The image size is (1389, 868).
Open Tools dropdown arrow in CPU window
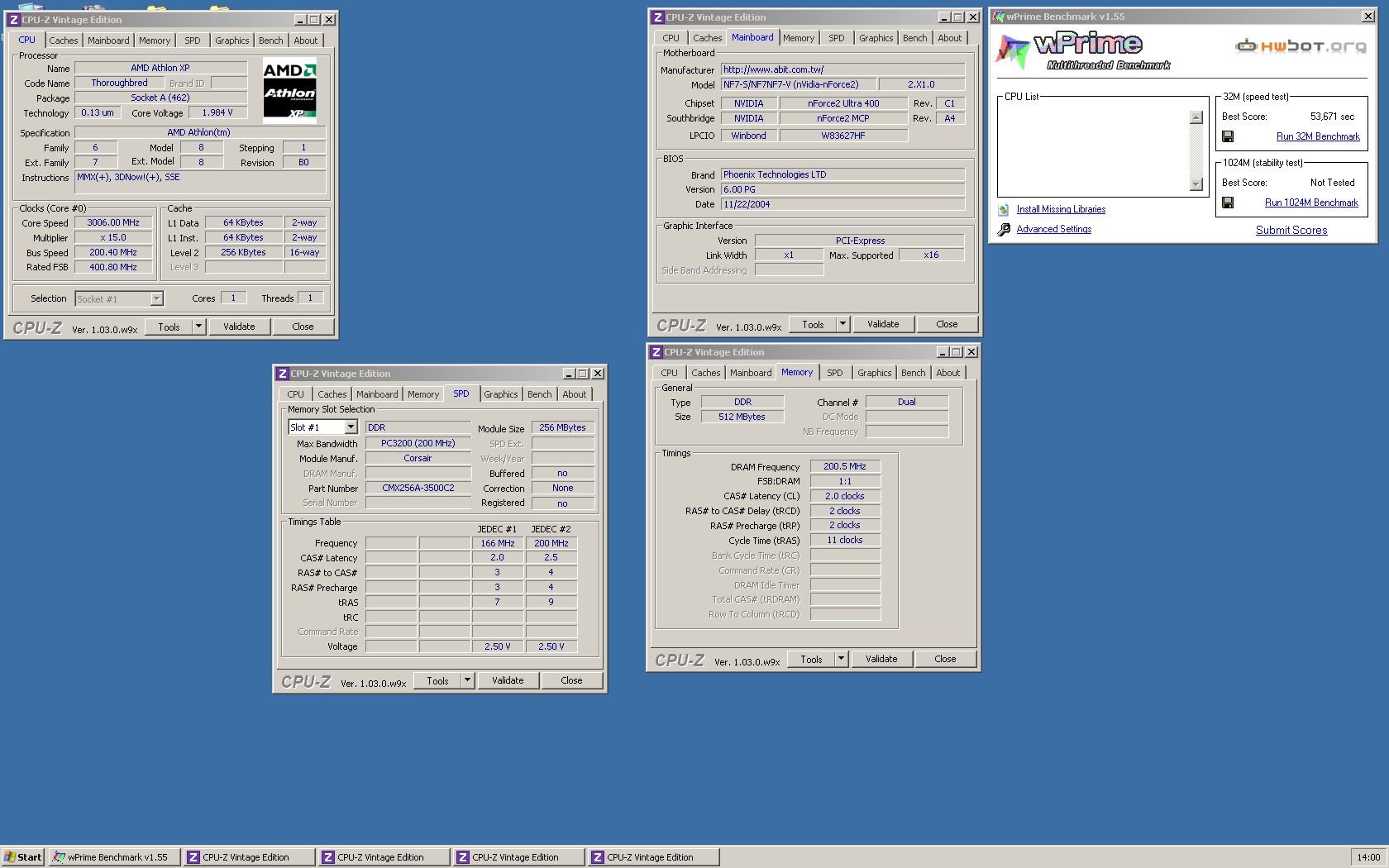(x=198, y=327)
